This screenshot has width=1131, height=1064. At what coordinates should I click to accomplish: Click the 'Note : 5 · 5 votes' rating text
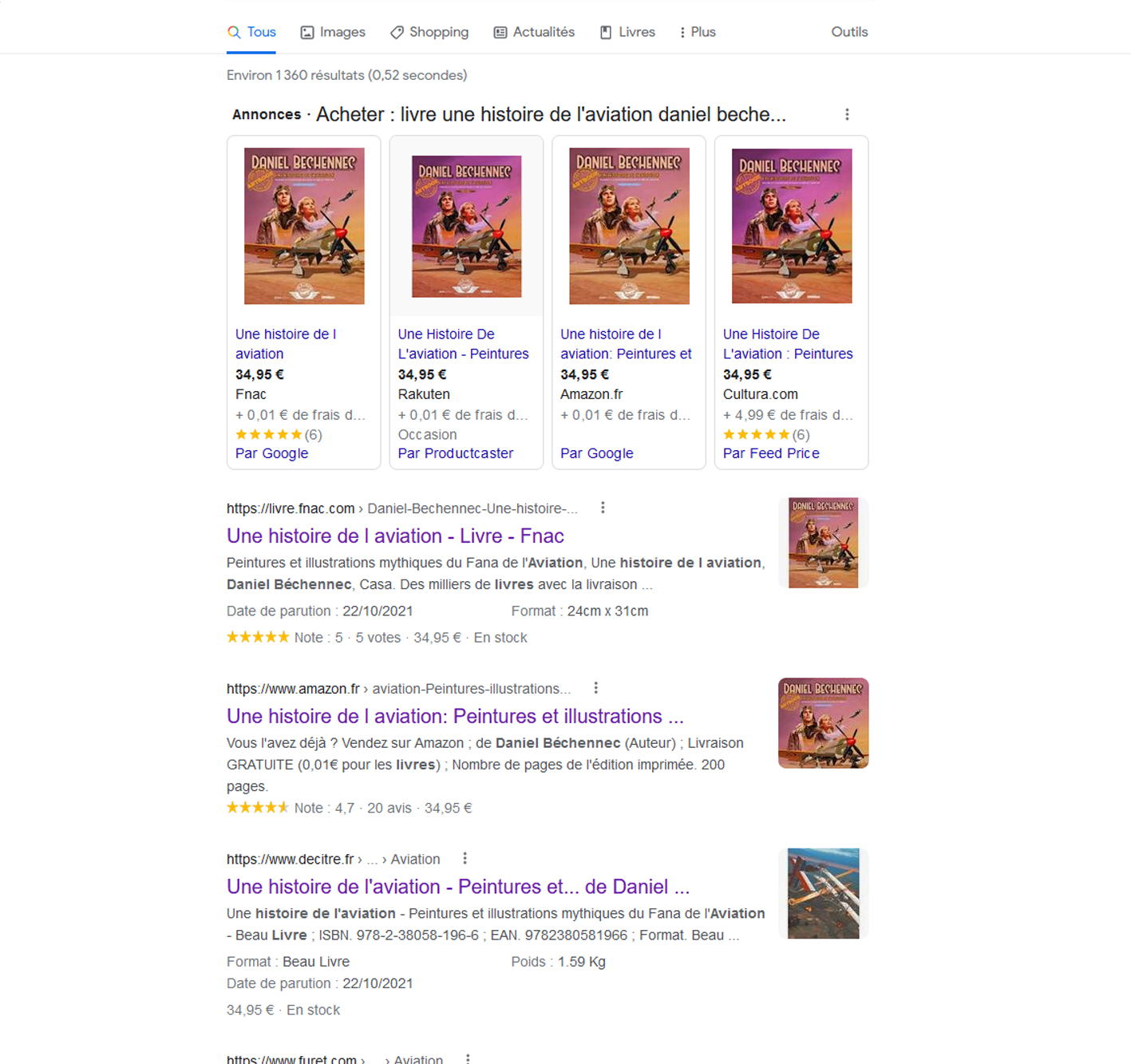tap(347, 638)
